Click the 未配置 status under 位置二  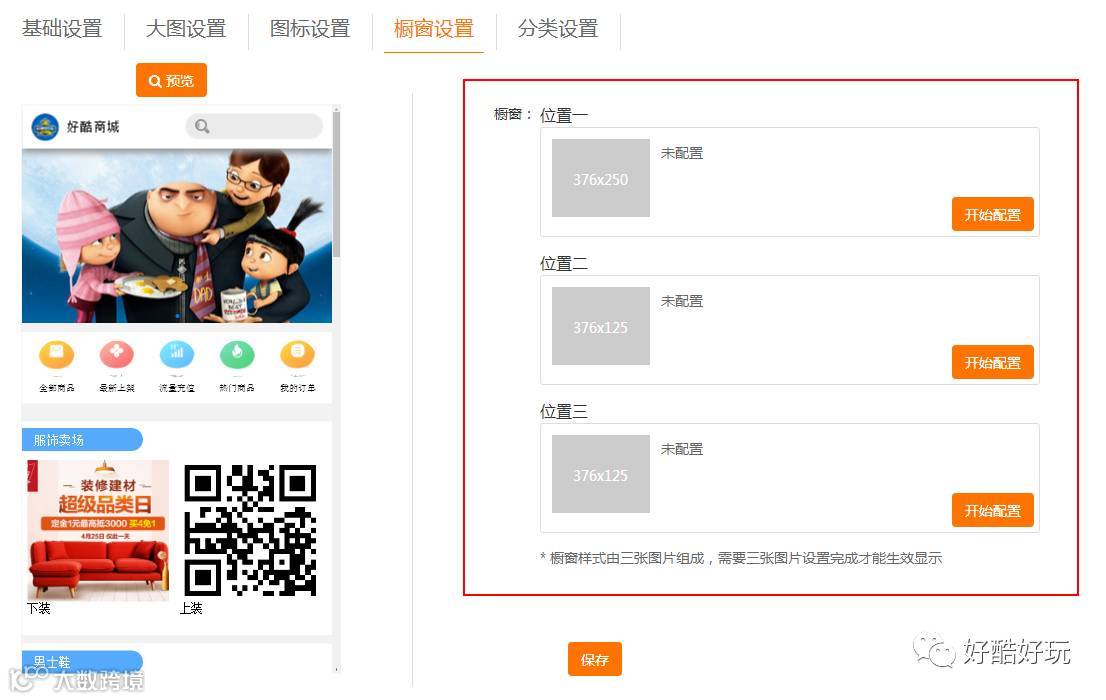[681, 301]
